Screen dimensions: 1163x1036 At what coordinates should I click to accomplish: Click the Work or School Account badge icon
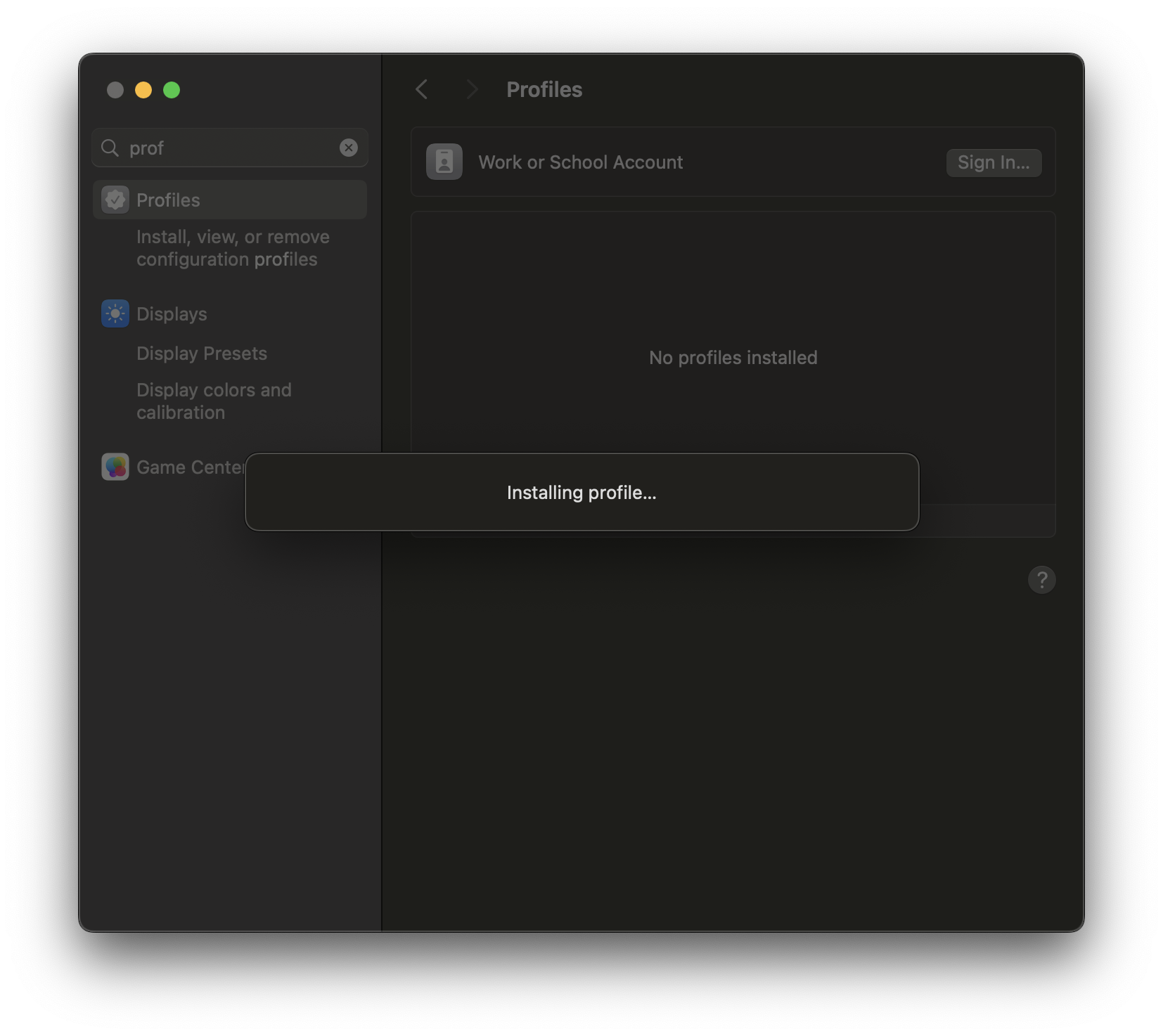click(444, 162)
